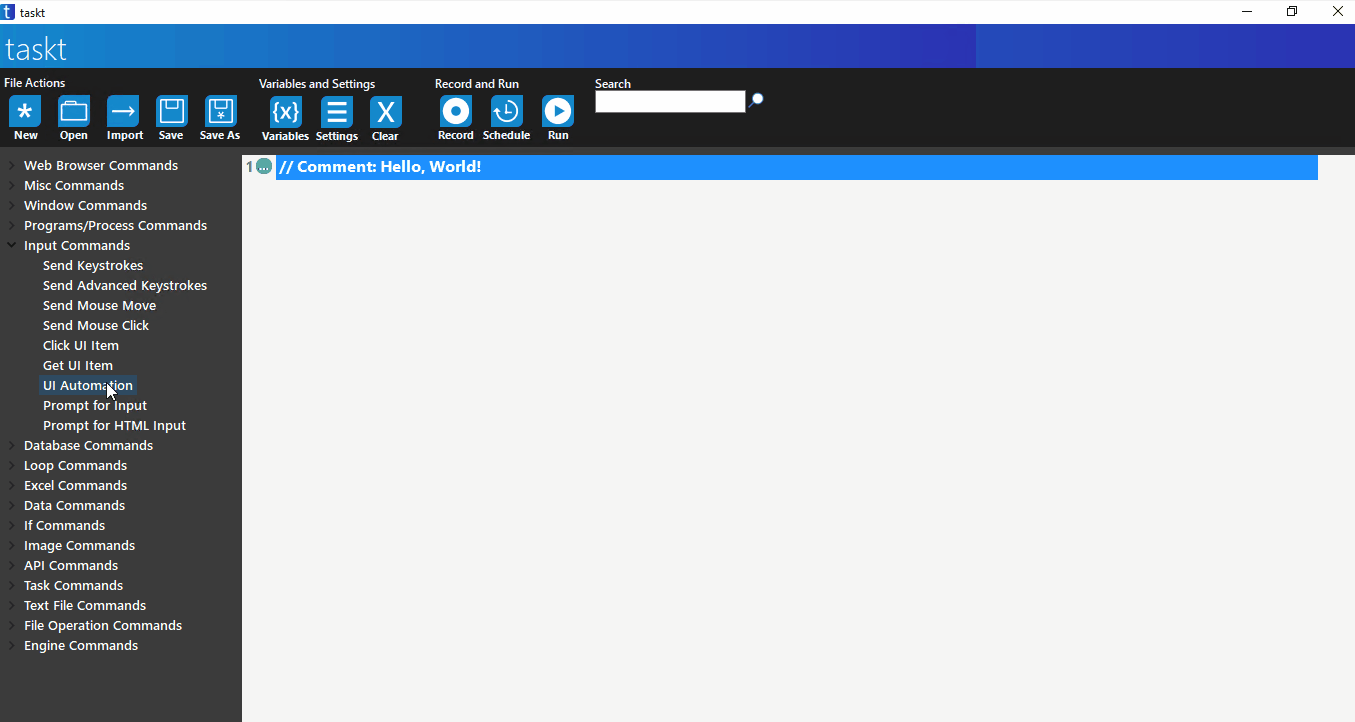Click Data Commands label
1355x722 pixels.
click(74, 506)
